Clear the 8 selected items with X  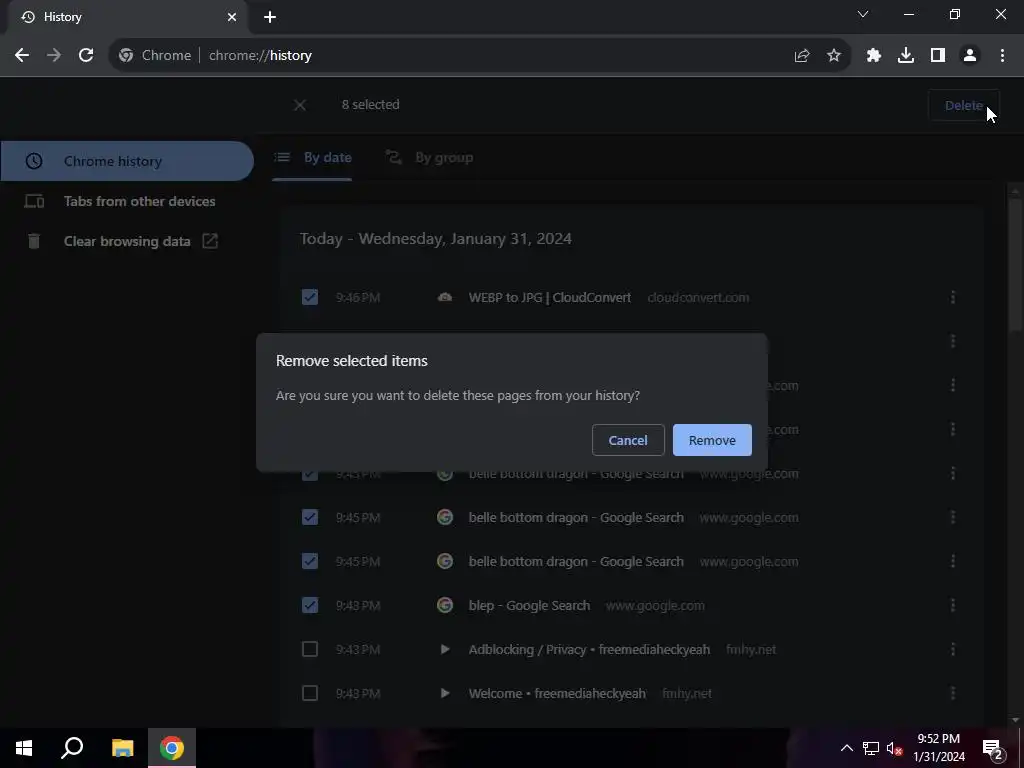coord(300,105)
